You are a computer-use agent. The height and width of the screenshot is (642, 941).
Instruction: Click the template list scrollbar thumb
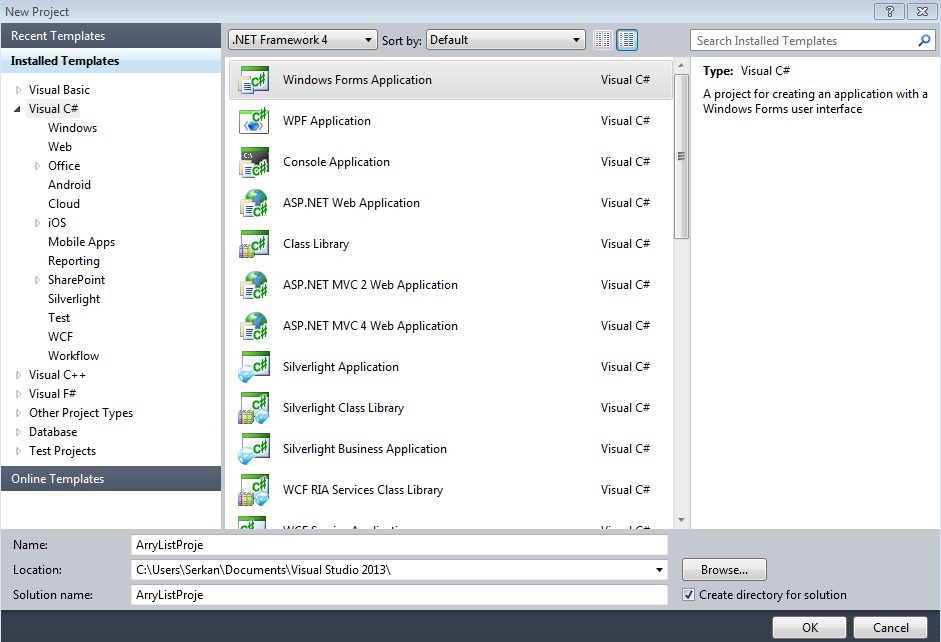tap(681, 157)
